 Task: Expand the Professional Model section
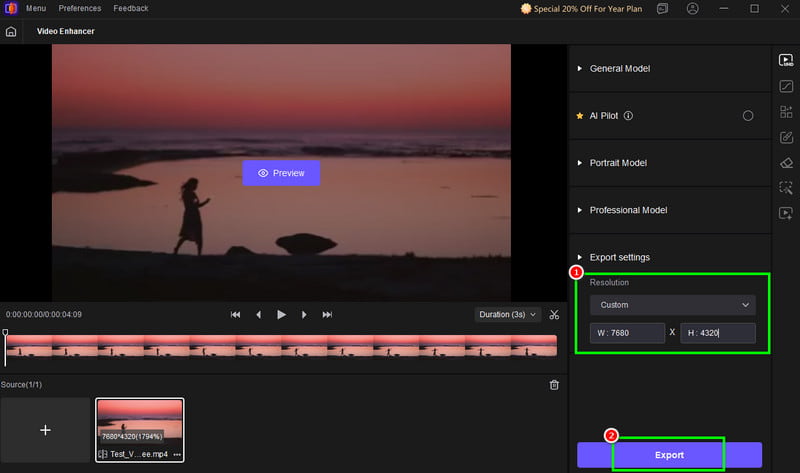669,210
